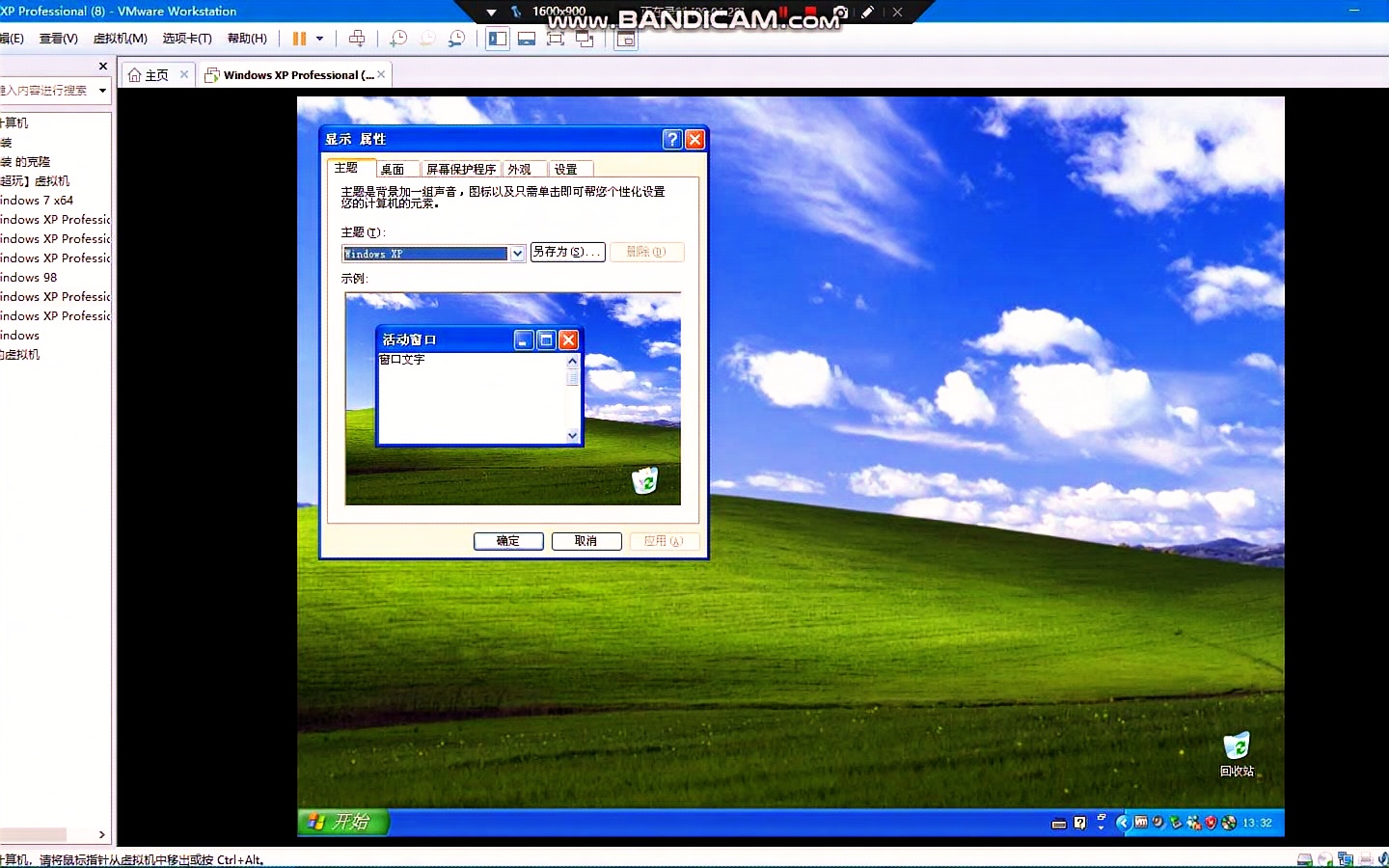Screen dimensions: 1389x868
Task: Pause the virtual machine with the orange pause icon
Action: click(299, 39)
